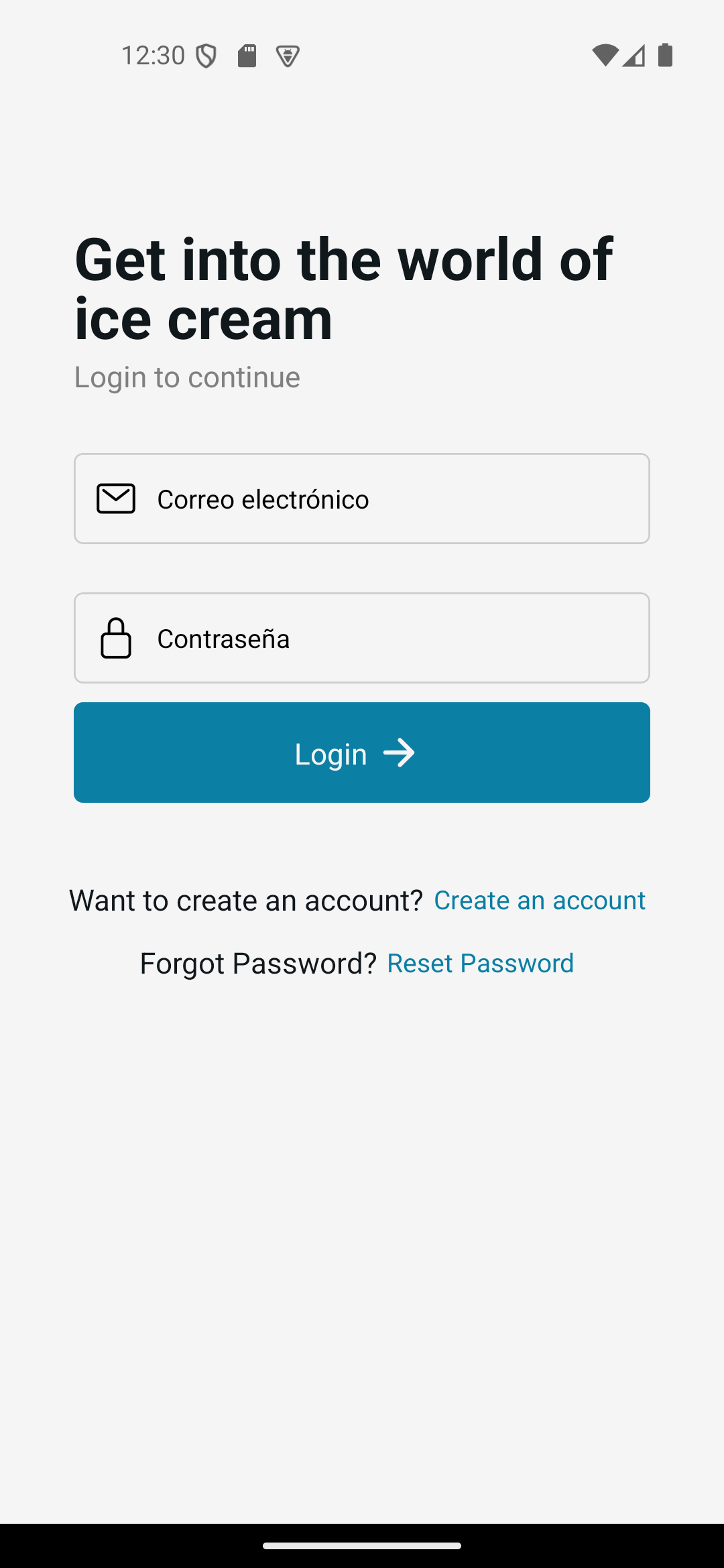Tap the 12:30 clock in status bar
Image resolution: width=724 pixels, height=1568 pixels.
153,56
